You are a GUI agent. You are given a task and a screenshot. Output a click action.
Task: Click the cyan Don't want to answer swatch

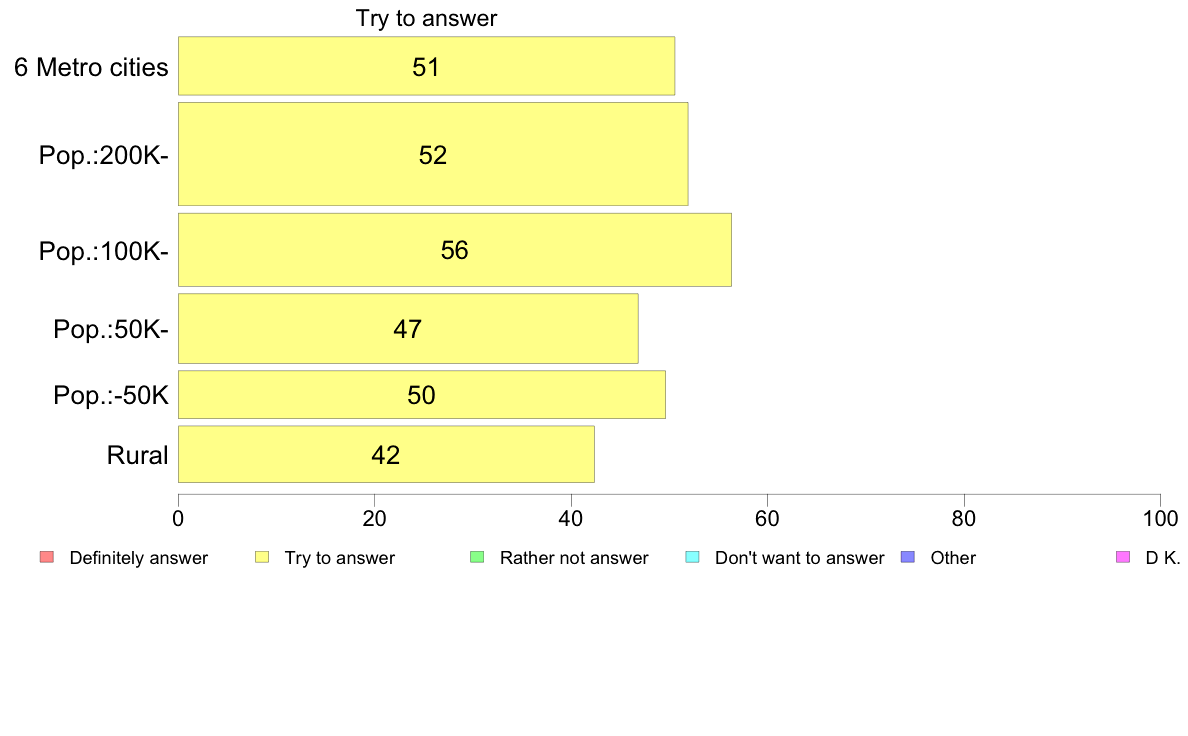point(692,557)
